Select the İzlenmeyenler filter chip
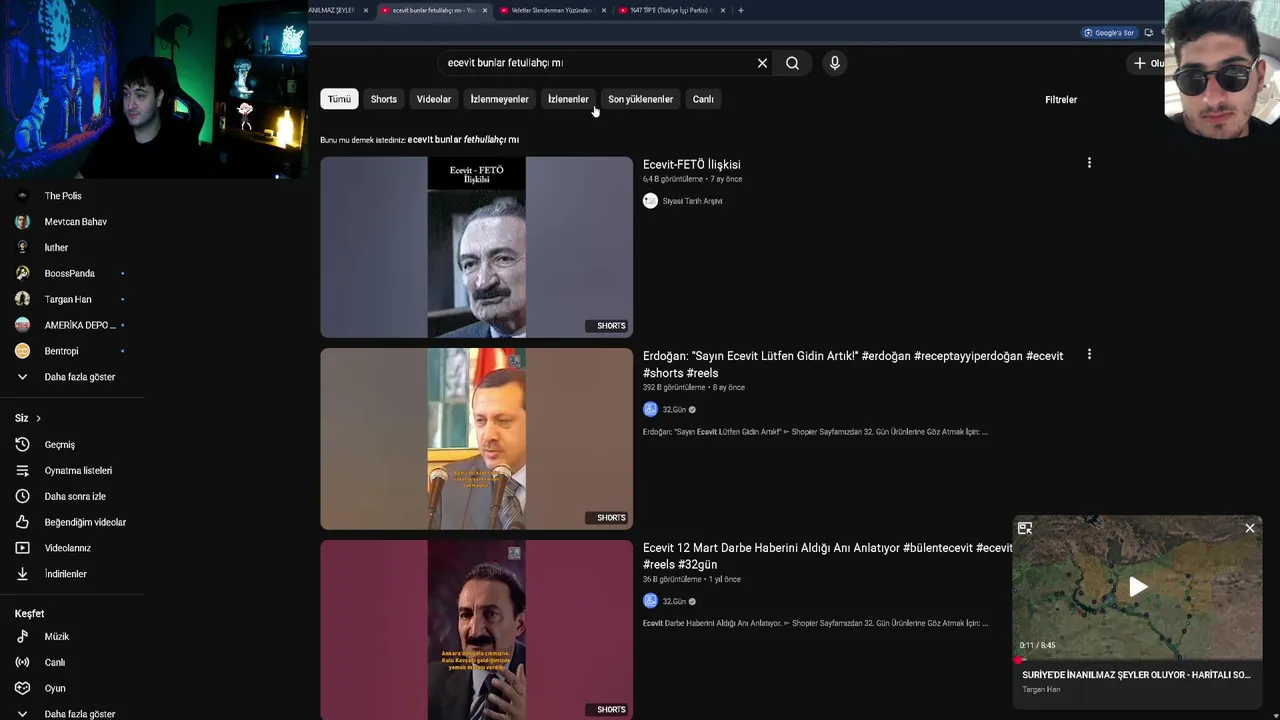 coord(499,99)
